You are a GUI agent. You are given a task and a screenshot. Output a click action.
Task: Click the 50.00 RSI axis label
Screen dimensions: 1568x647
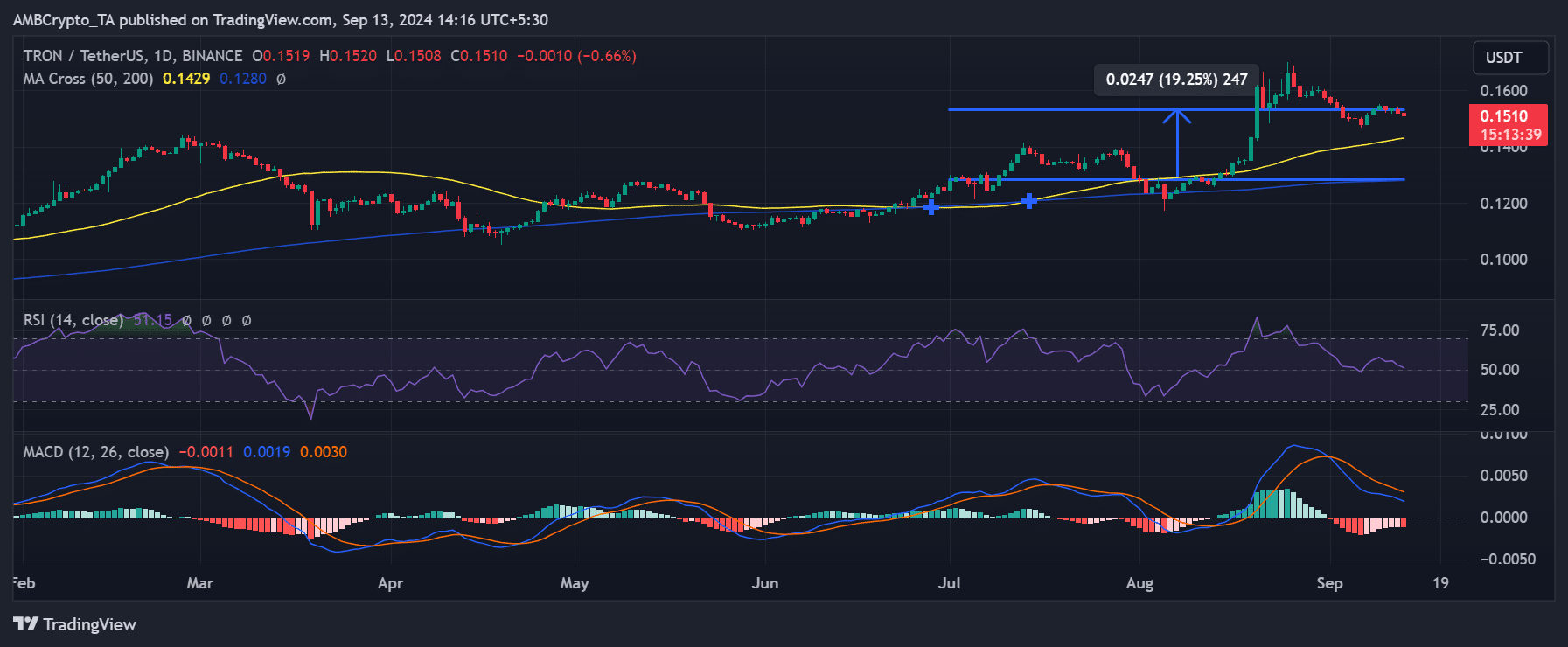pyautogui.click(x=1500, y=370)
